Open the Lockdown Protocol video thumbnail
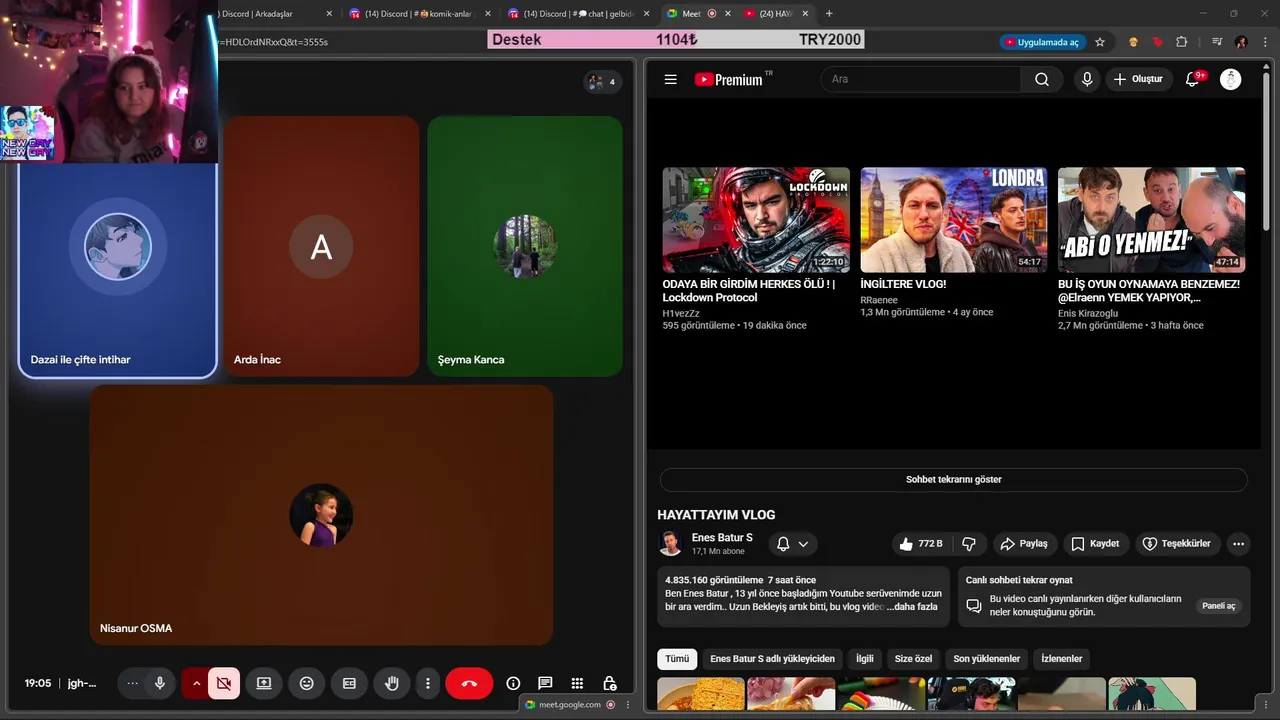This screenshot has width=1280, height=720. [x=756, y=220]
